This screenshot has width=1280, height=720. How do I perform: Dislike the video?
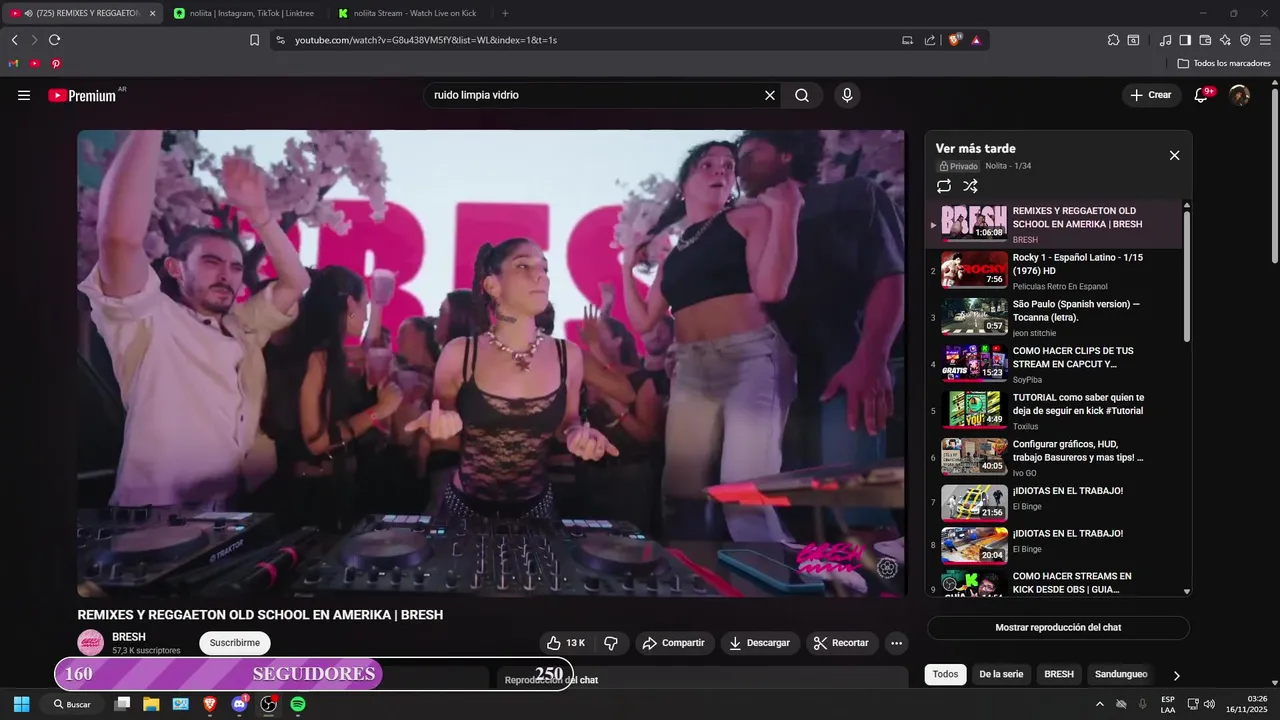pos(611,643)
